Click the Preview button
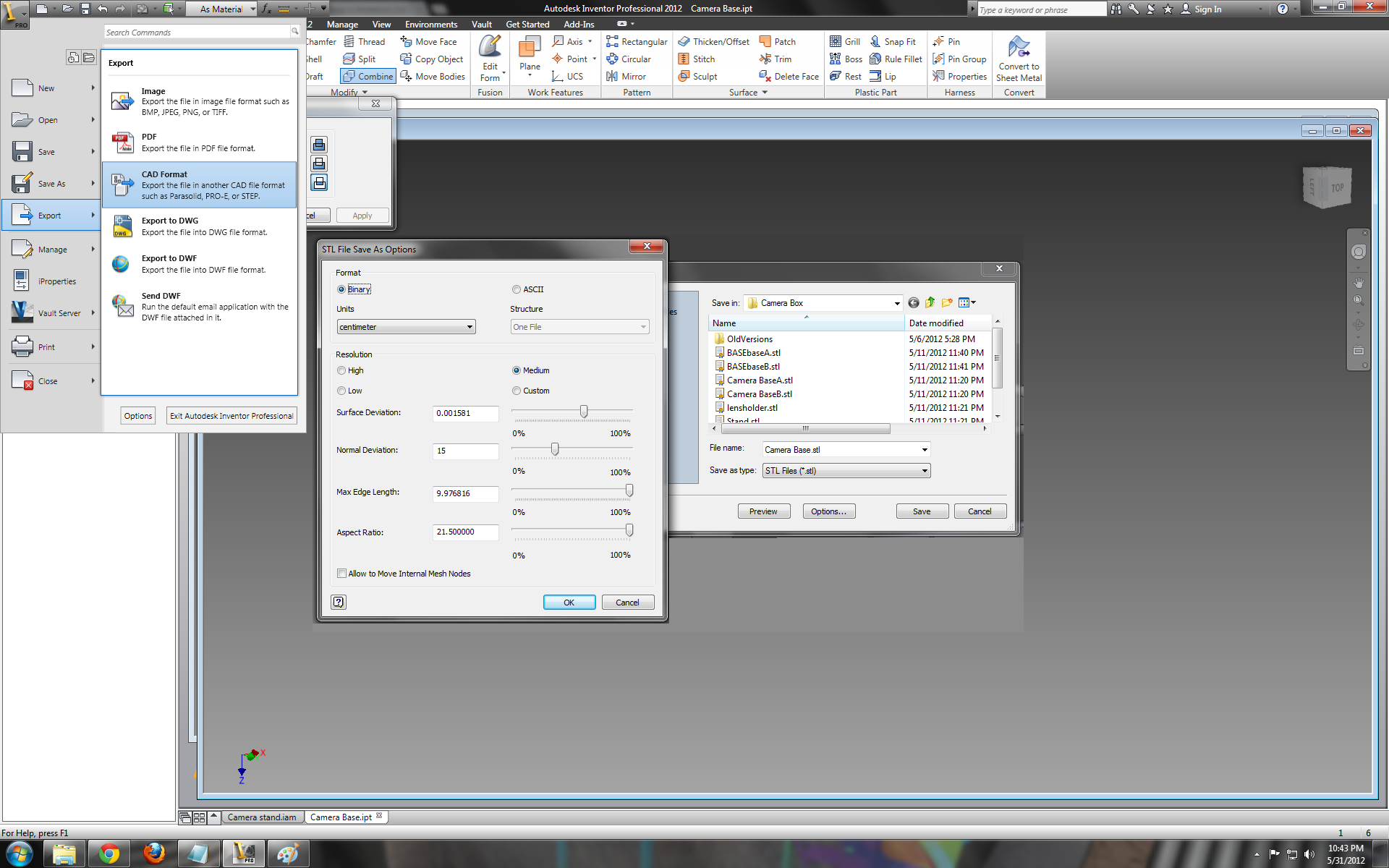The width and height of the screenshot is (1389, 868). 763,511
